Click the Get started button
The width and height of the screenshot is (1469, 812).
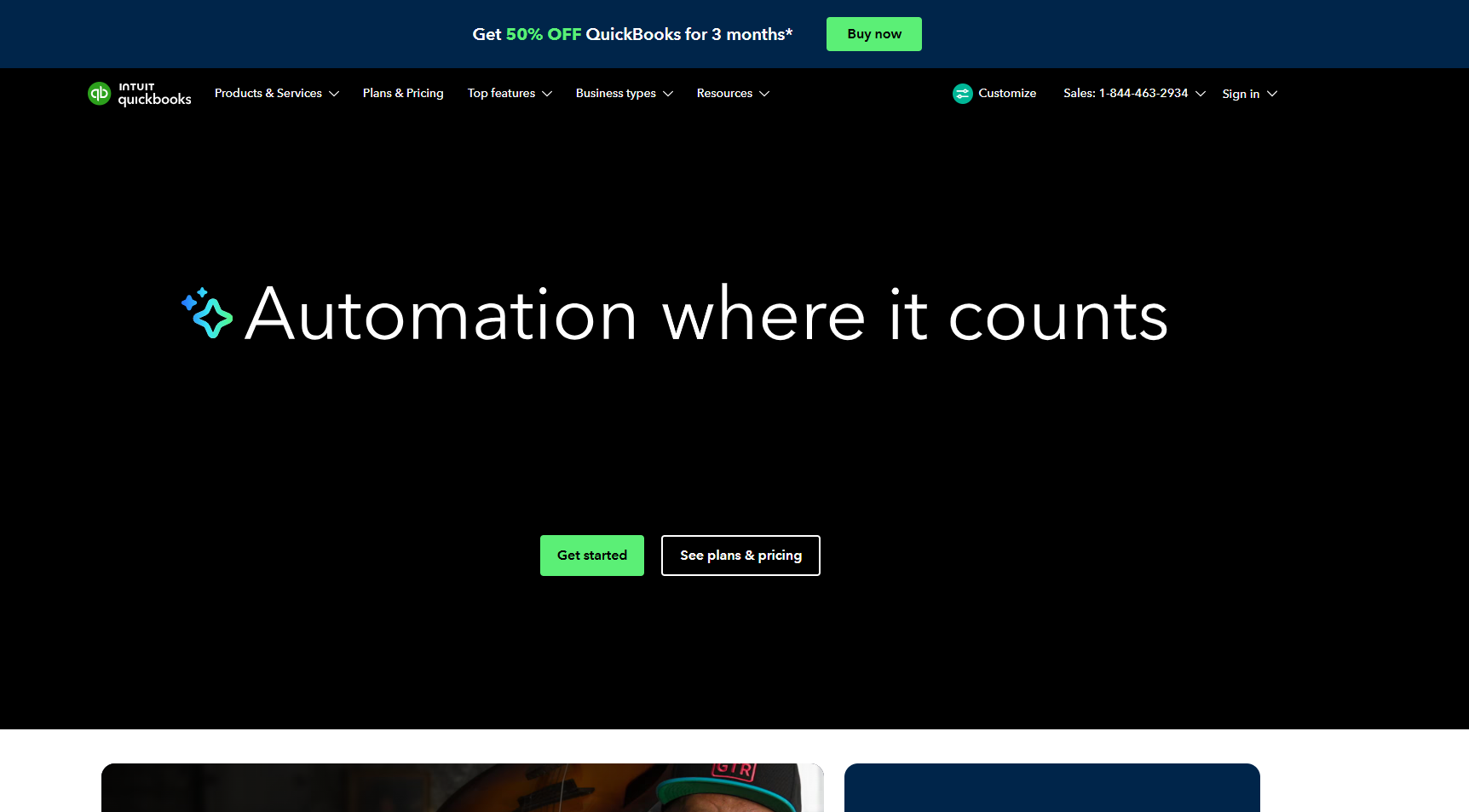[592, 556]
